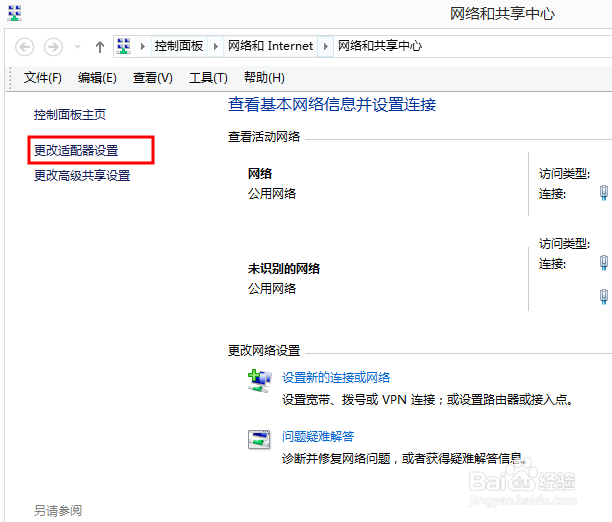Click the 查看基本网络信息并设置连接 heading

point(332,105)
